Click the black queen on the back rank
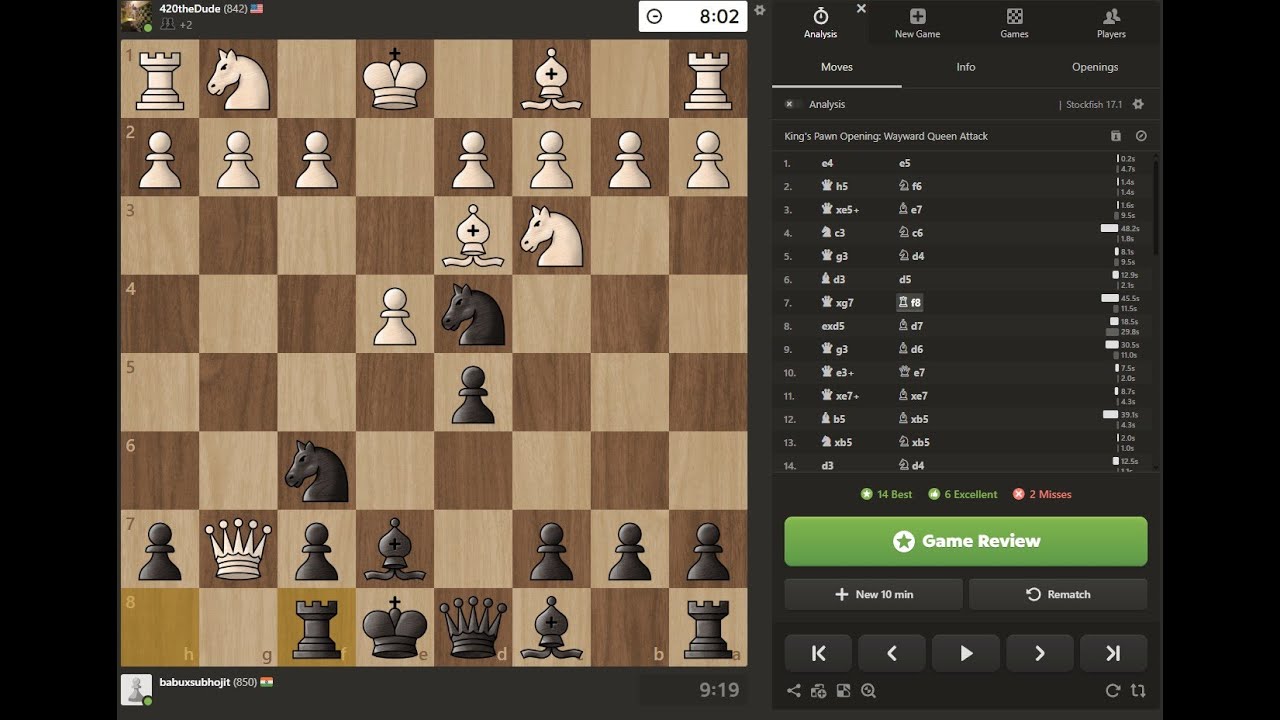 point(473,627)
